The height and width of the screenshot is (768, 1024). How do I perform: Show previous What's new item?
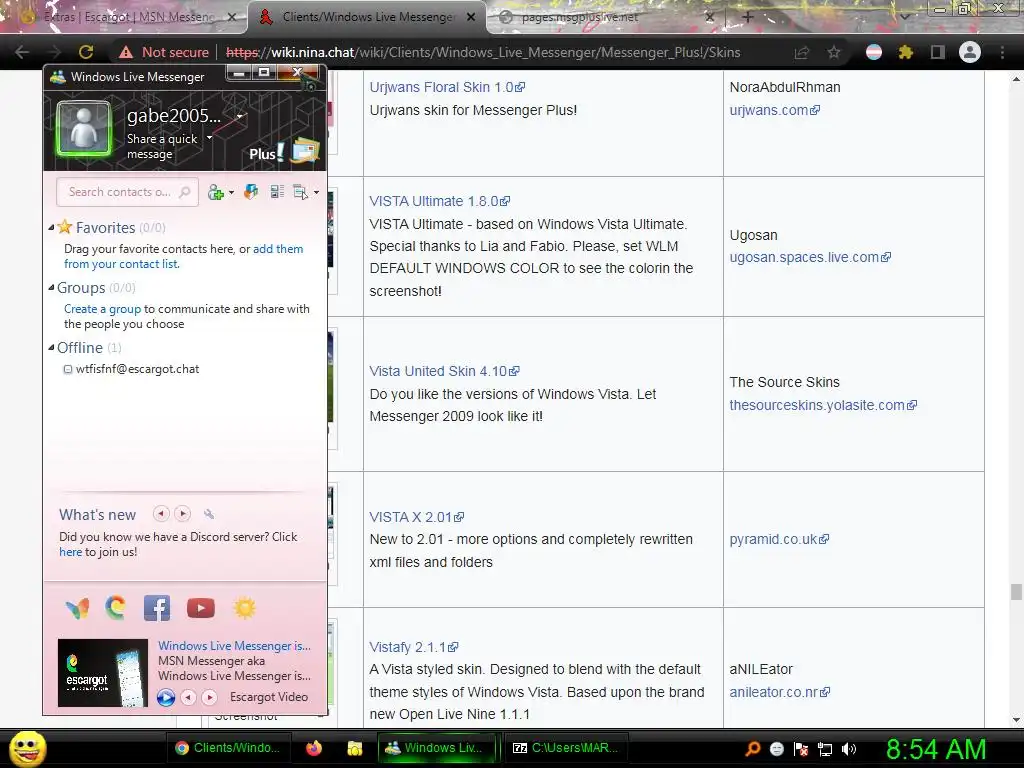[x=161, y=514]
